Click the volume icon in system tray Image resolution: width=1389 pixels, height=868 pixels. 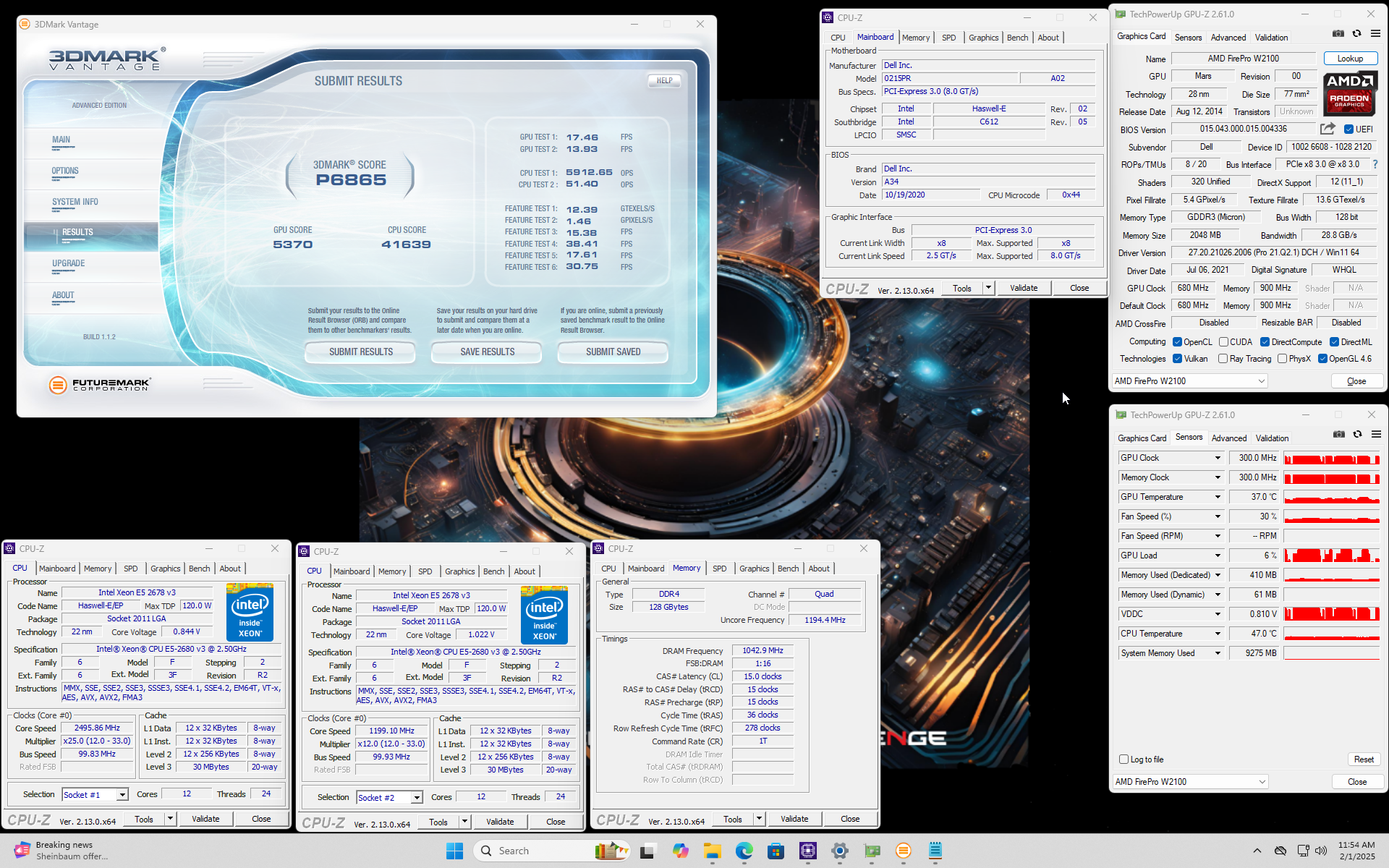pos(1321,851)
